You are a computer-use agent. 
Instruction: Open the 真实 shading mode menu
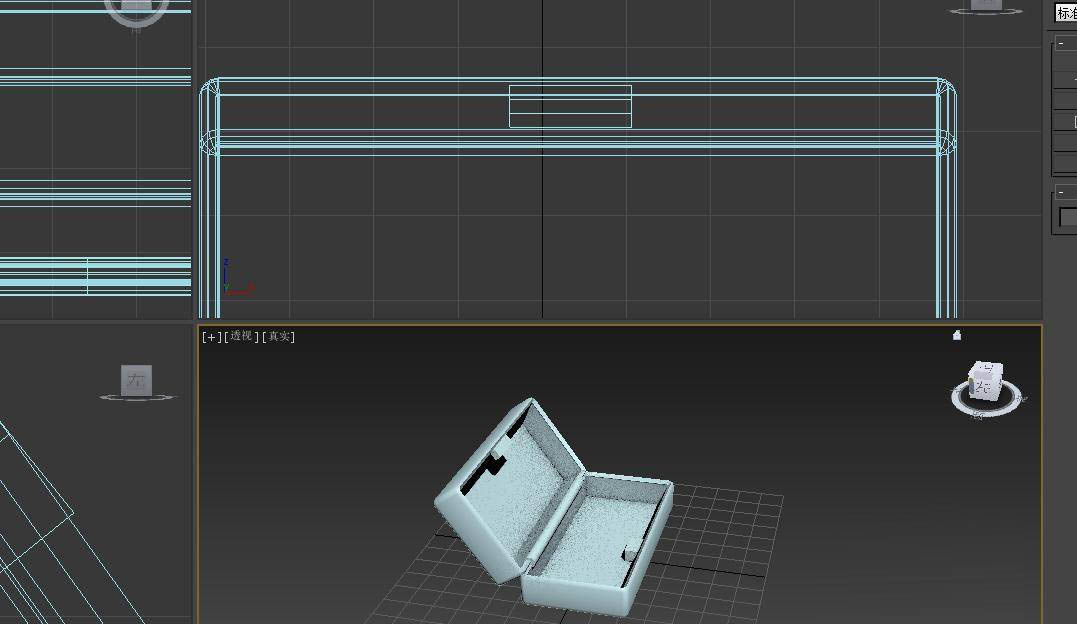tap(279, 337)
